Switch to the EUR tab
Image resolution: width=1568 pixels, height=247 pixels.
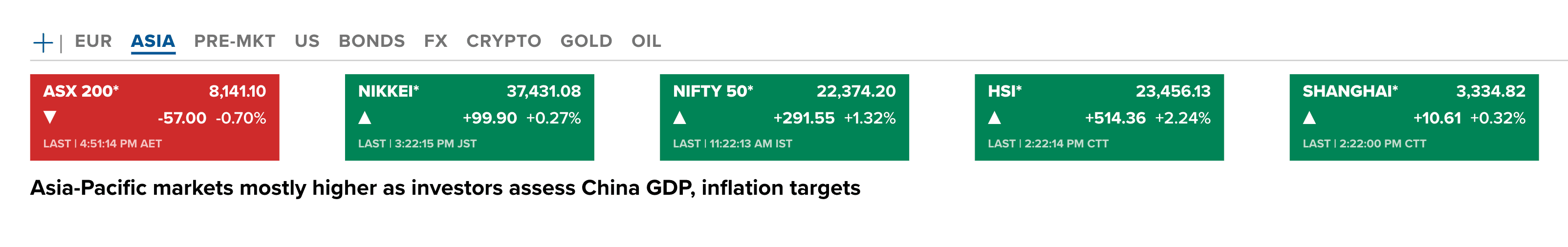[93, 41]
